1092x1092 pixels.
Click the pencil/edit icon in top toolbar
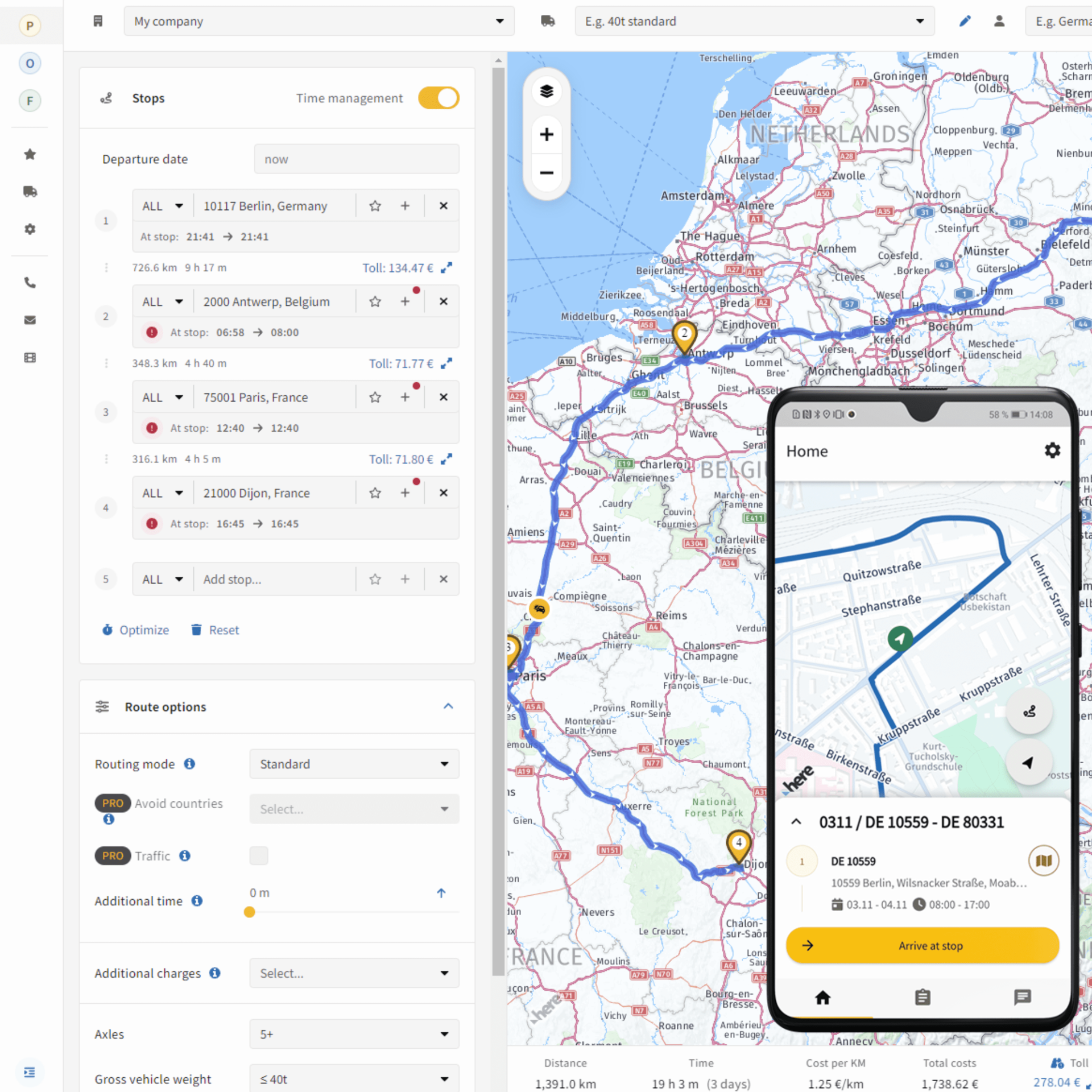(964, 22)
